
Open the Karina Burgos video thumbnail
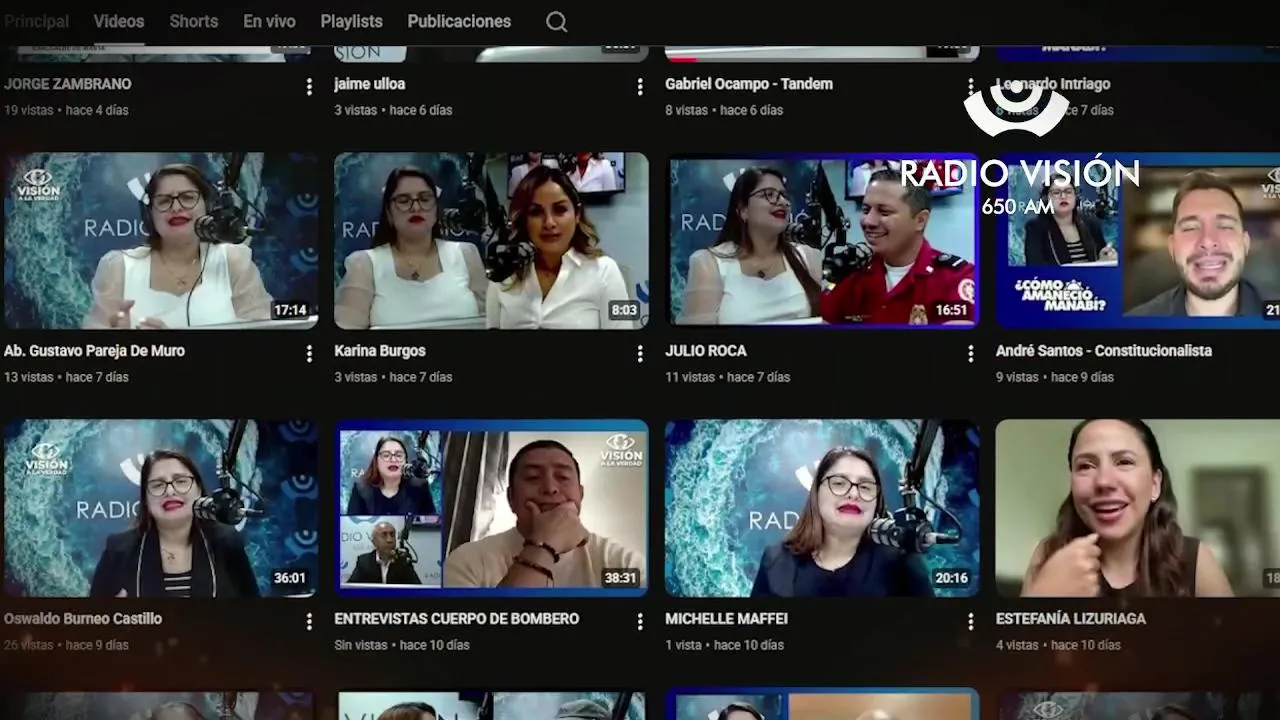coord(491,240)
